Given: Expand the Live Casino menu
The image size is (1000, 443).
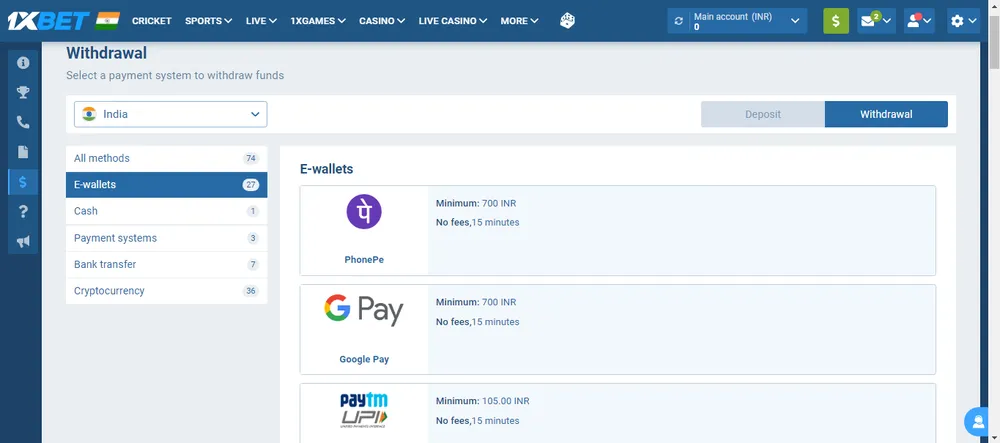Looking at the screenshot, I should click(x=453, y=21).
